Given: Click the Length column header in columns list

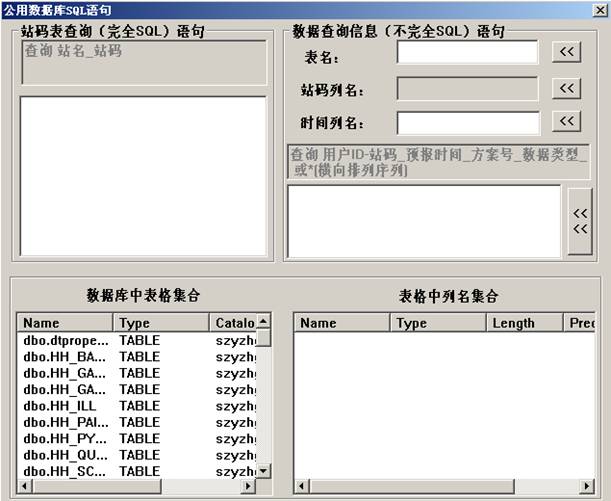Looking at the screenshot, I should (524, 323).
